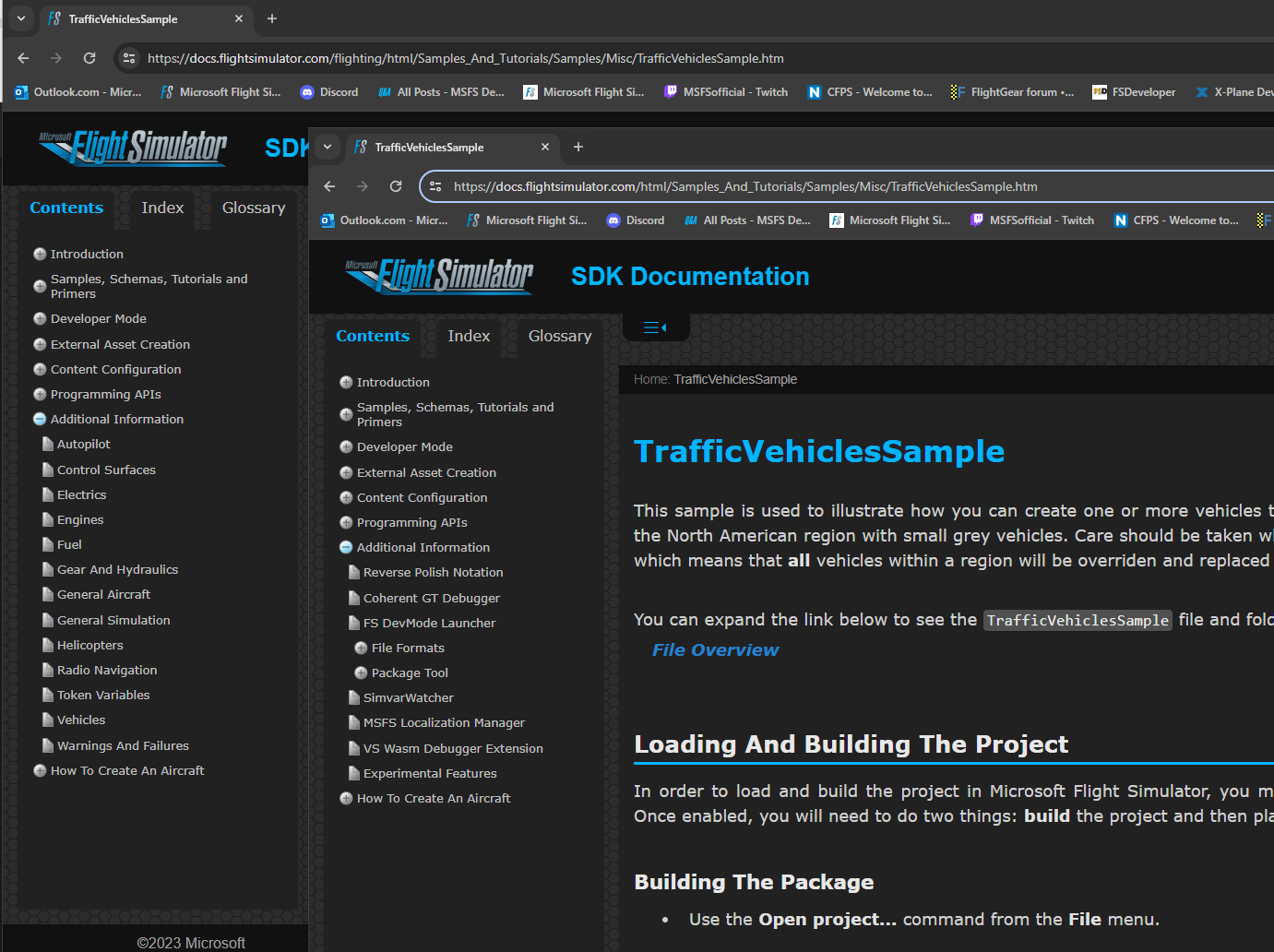Expand the File Overview link

click(715, 649)
